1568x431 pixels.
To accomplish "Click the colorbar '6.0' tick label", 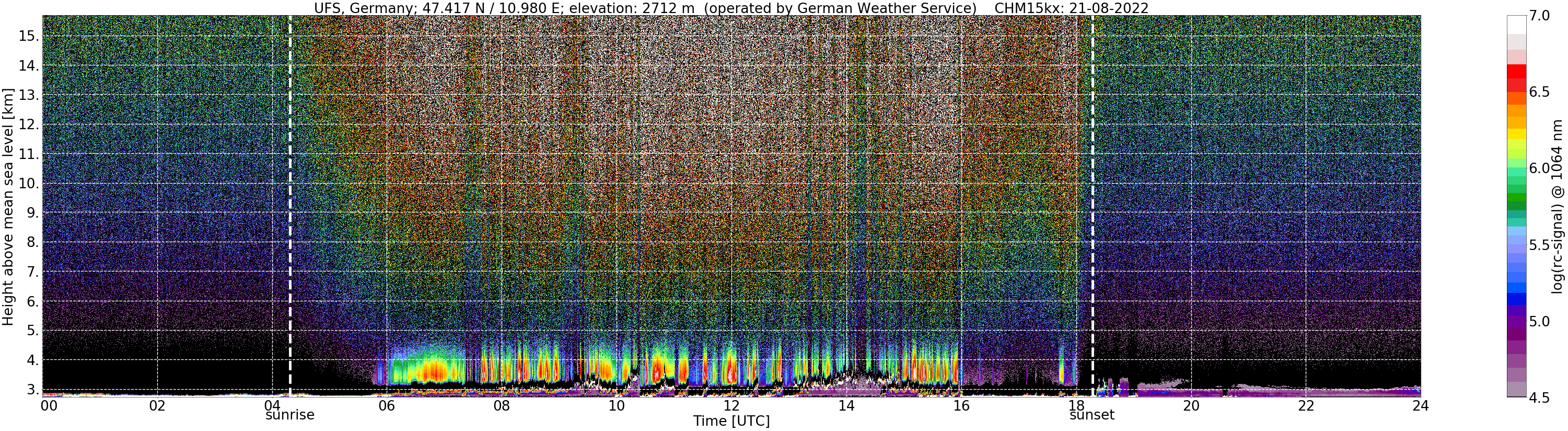I will (x=1540, y=168).
